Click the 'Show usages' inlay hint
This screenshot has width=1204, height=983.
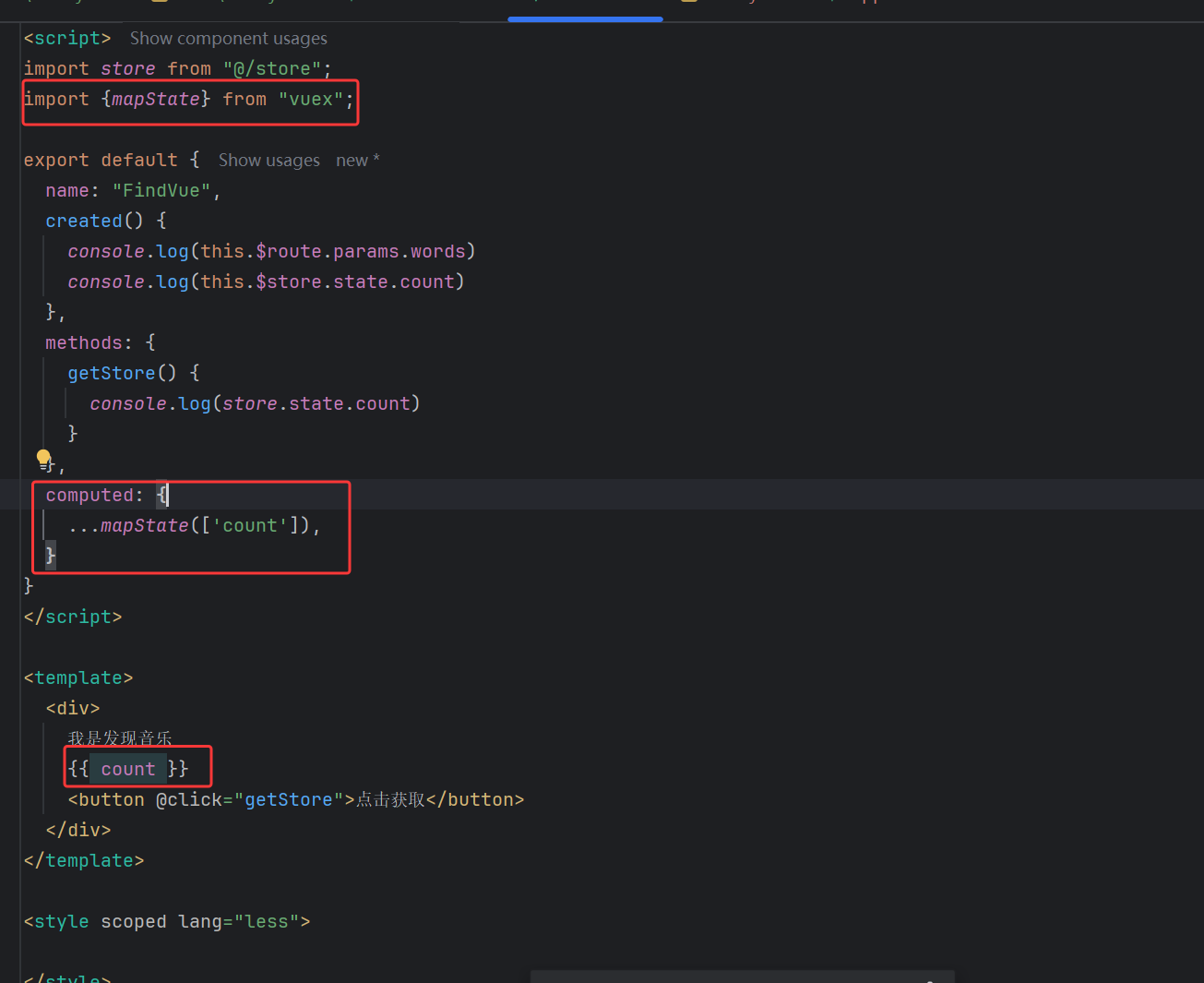[269, 161]
